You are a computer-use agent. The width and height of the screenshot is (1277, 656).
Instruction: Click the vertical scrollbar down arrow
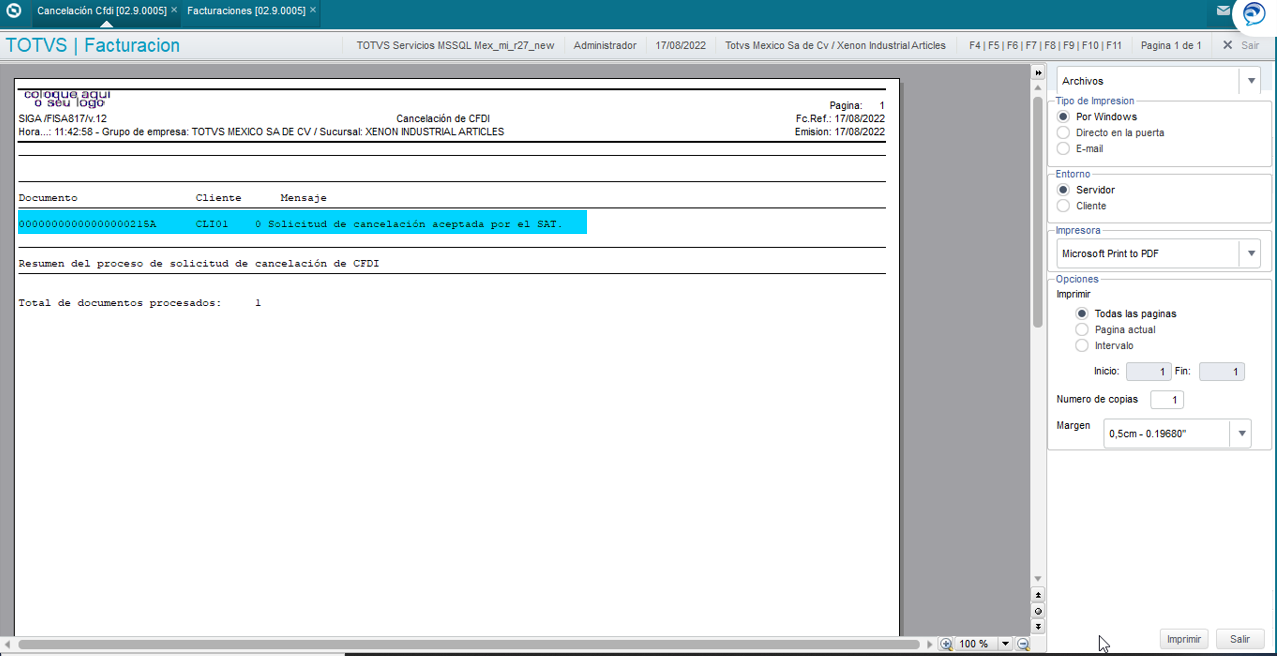click(1038, 579)
